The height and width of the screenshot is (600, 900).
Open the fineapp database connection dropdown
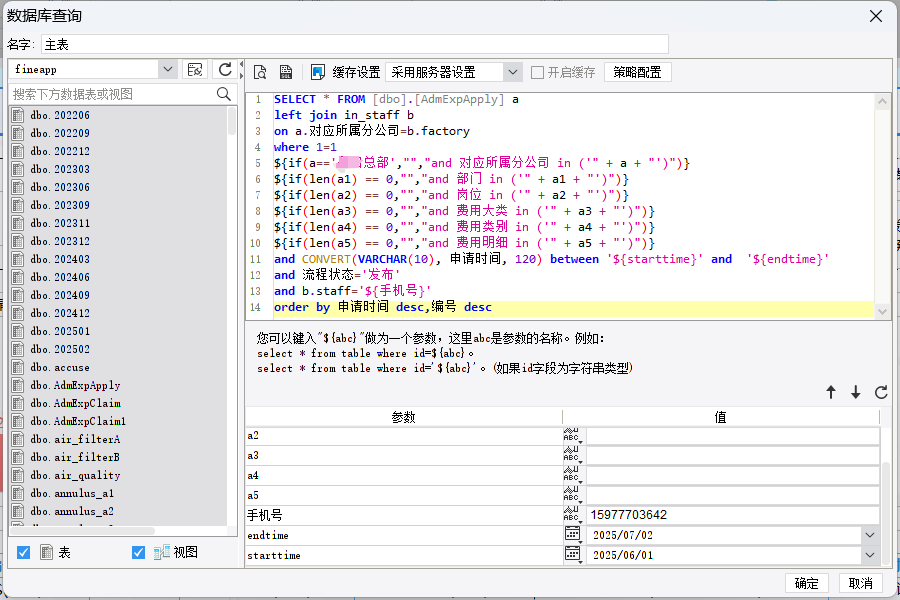point(167,69)
